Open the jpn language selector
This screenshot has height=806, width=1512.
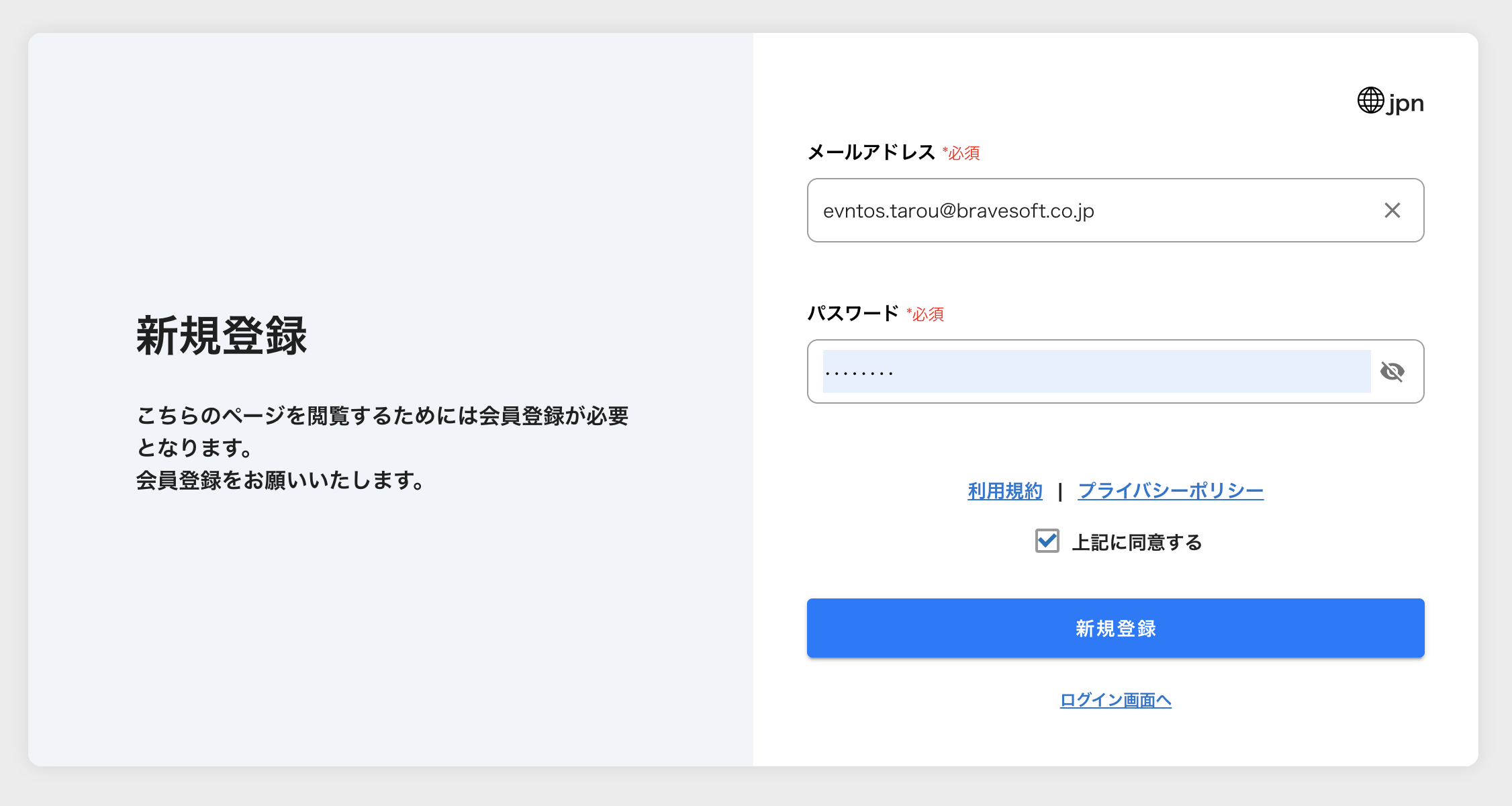point(1405,103)
